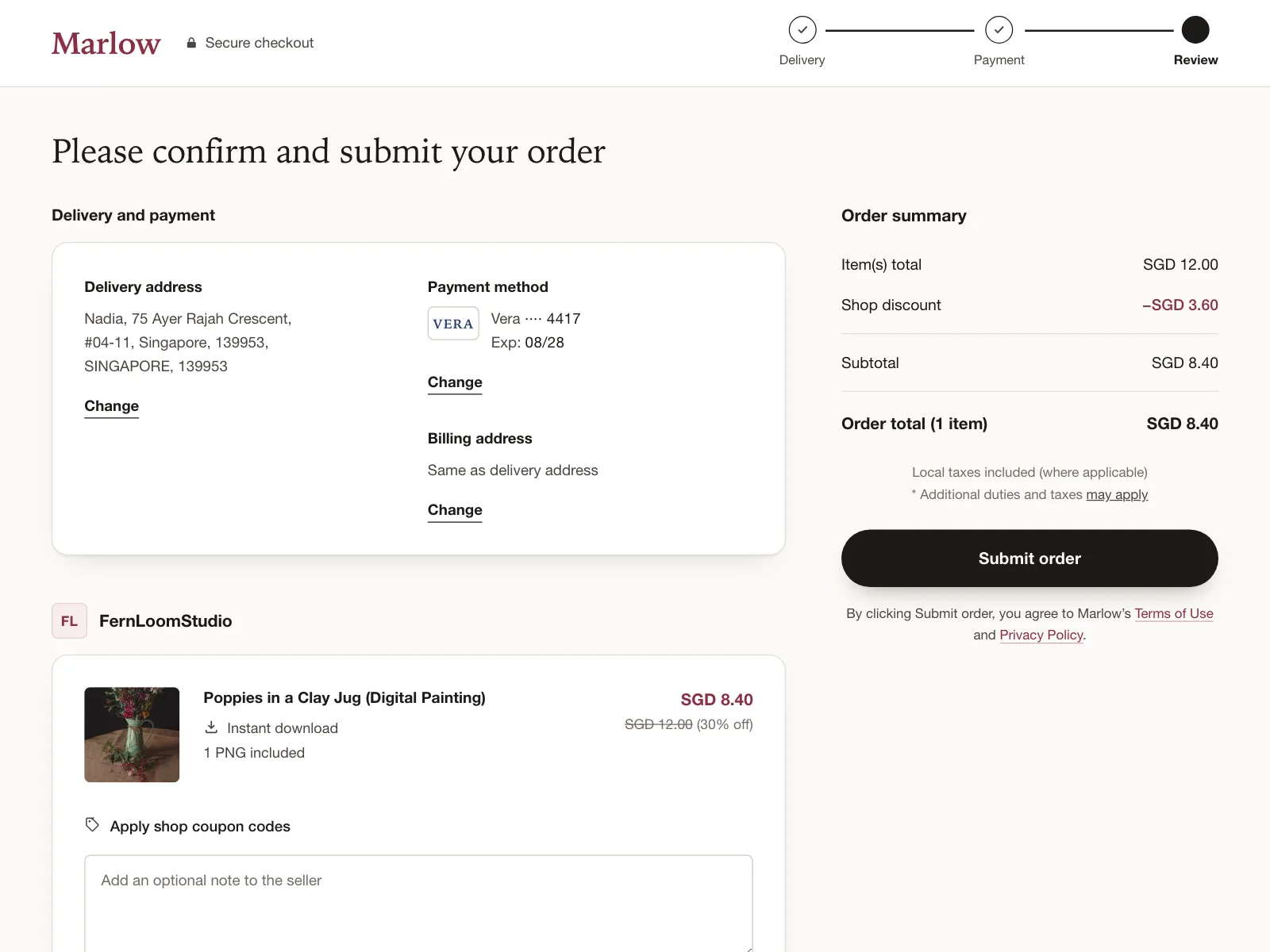Click the Review step filled circle
Viewport: 1270px width, 952px height.
click(1195, 30)
